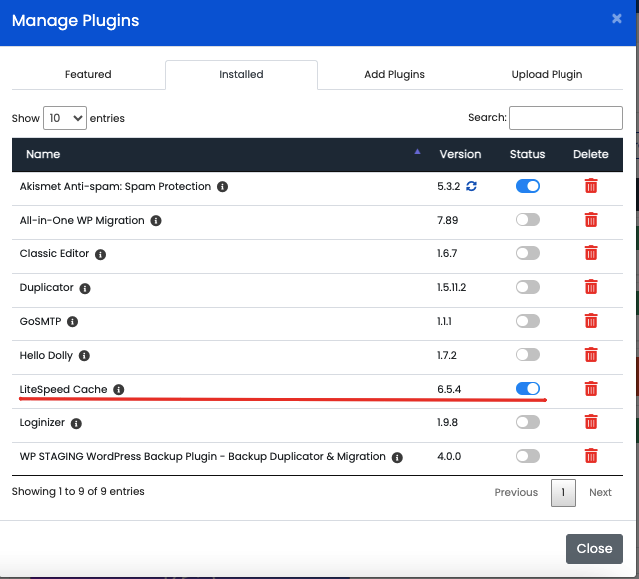
Task: Switch to the Featured tab
Action: click(88, 75)
